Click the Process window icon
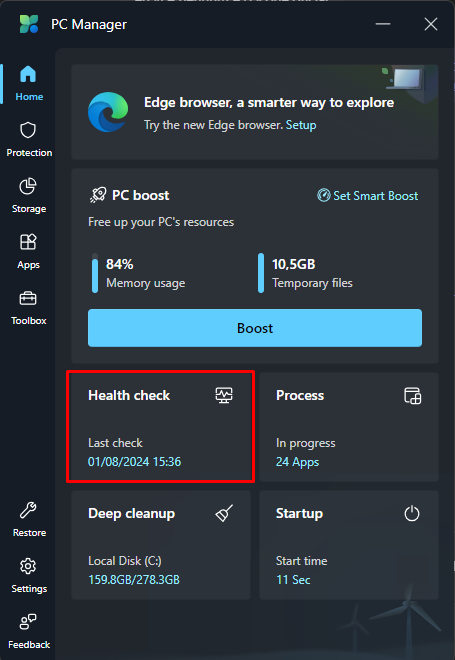 click(412, 396)
